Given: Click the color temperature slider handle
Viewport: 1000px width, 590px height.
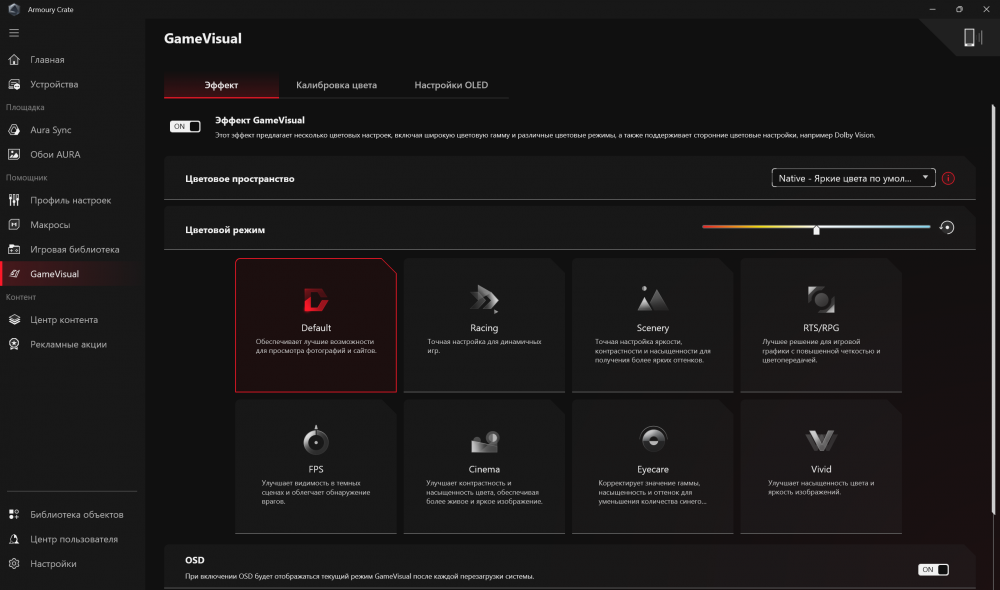Looking at the screenshot, I should 816,230.
